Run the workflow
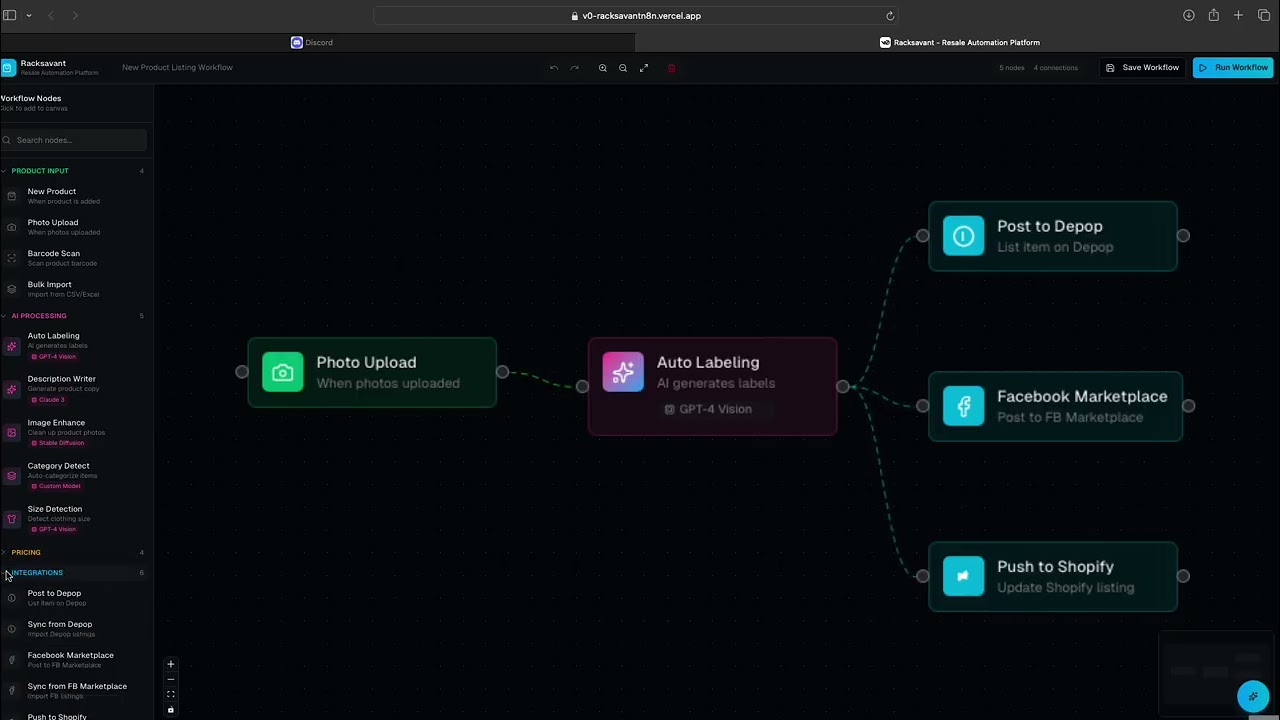The image size is (1280, 720). pyautogui.click(x=1233, y=68)
